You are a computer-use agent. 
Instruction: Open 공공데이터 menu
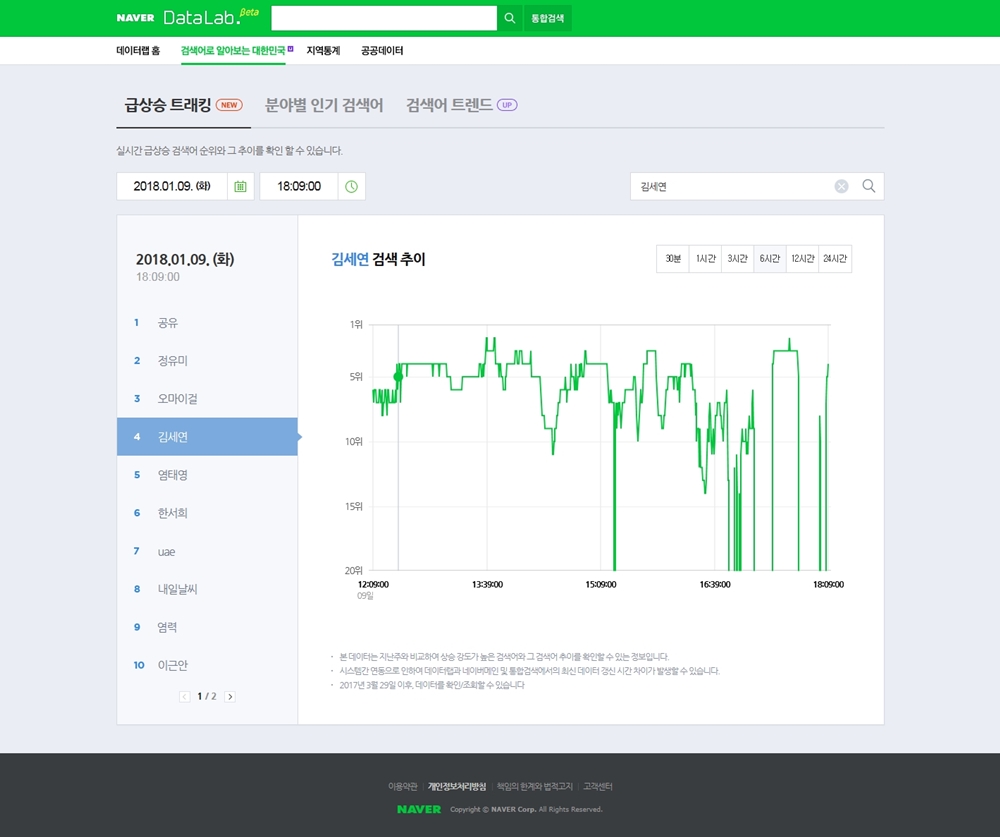[x=382, y=50]
